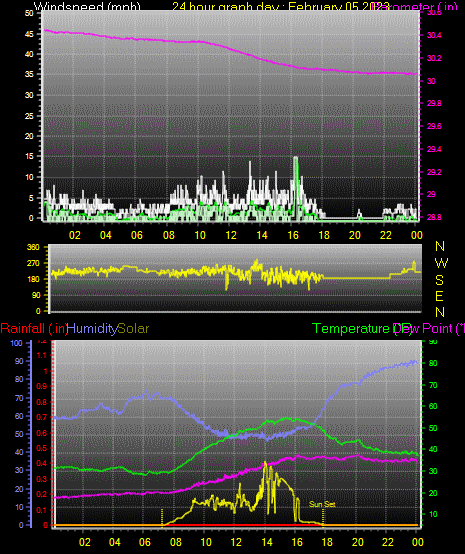Click the Solar legend label

[133, 329]
